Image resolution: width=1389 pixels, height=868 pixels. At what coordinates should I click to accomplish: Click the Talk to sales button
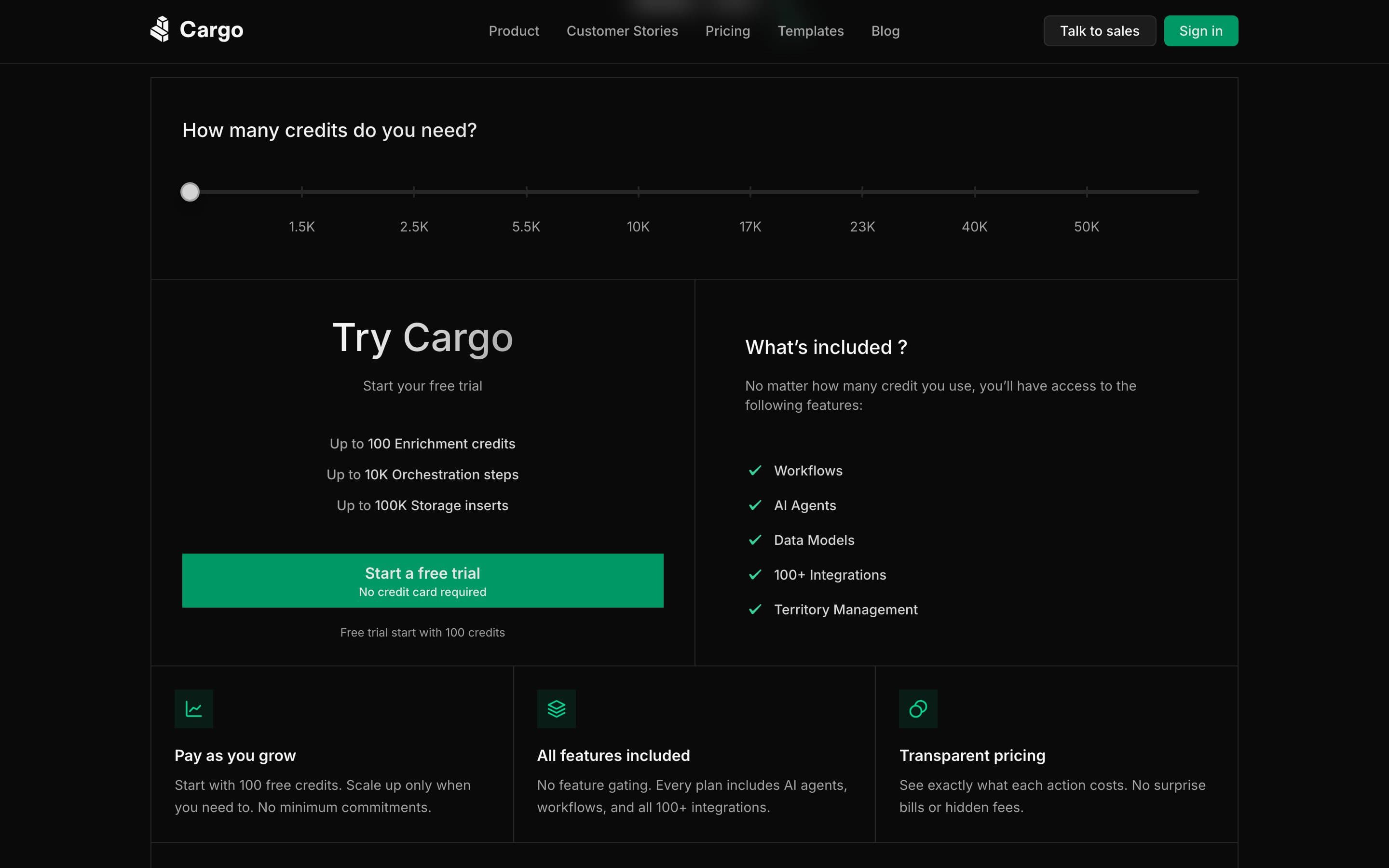(1099, 31)
